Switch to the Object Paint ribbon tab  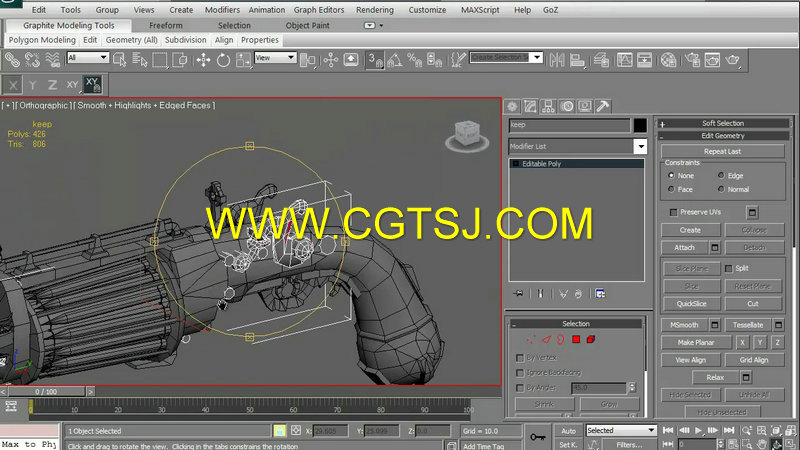click(307, 25)
